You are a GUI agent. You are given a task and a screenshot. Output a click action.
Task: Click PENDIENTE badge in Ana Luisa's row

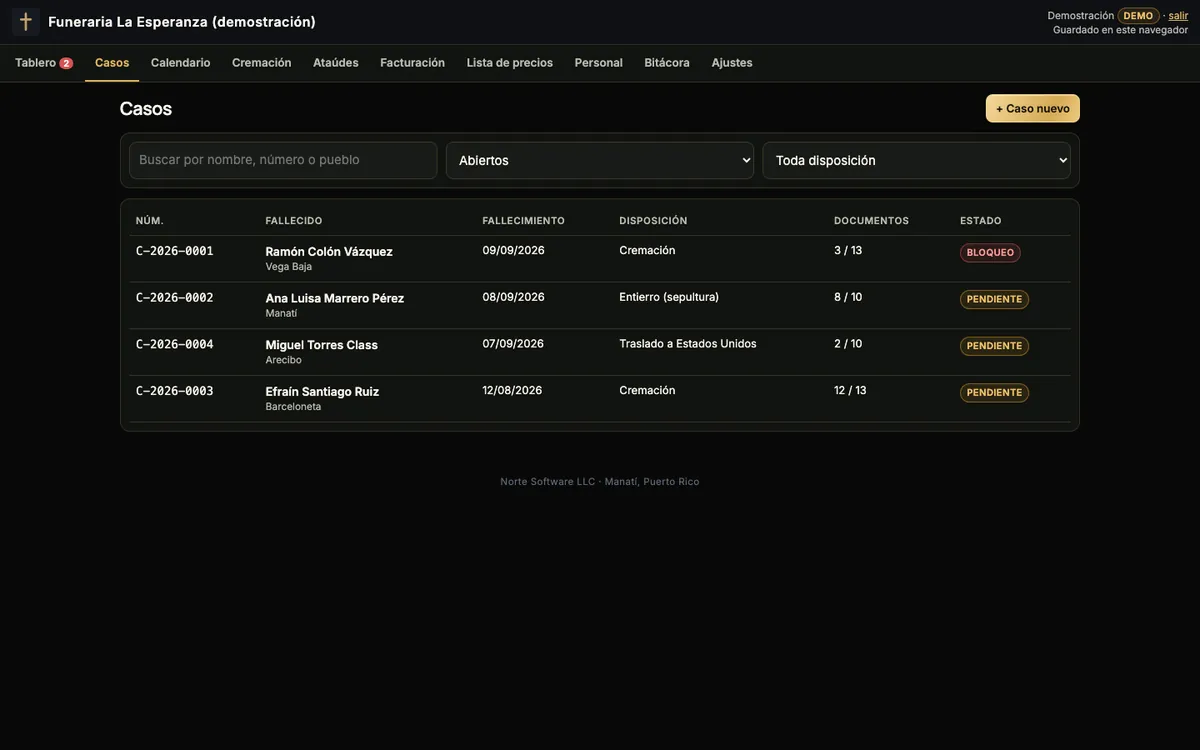pyautogui.click(x=994, y=299)
